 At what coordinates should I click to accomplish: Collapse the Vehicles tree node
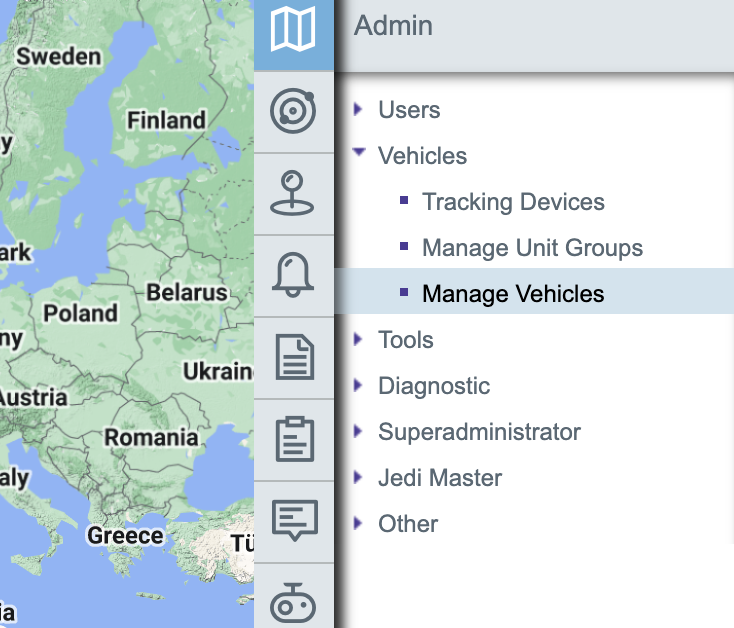click(x=358, y=156)
